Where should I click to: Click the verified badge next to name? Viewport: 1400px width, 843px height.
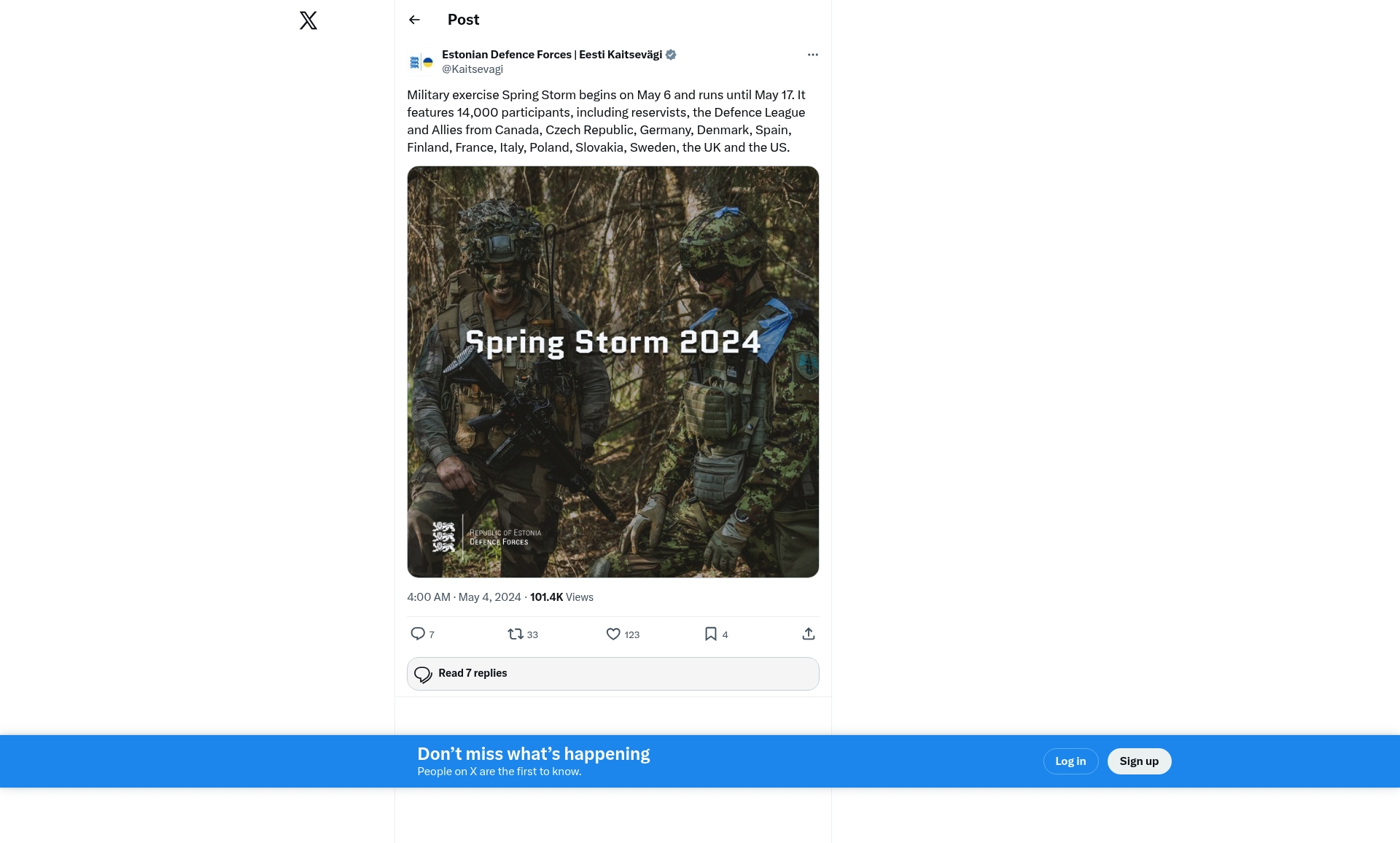[x=671, y=55]
